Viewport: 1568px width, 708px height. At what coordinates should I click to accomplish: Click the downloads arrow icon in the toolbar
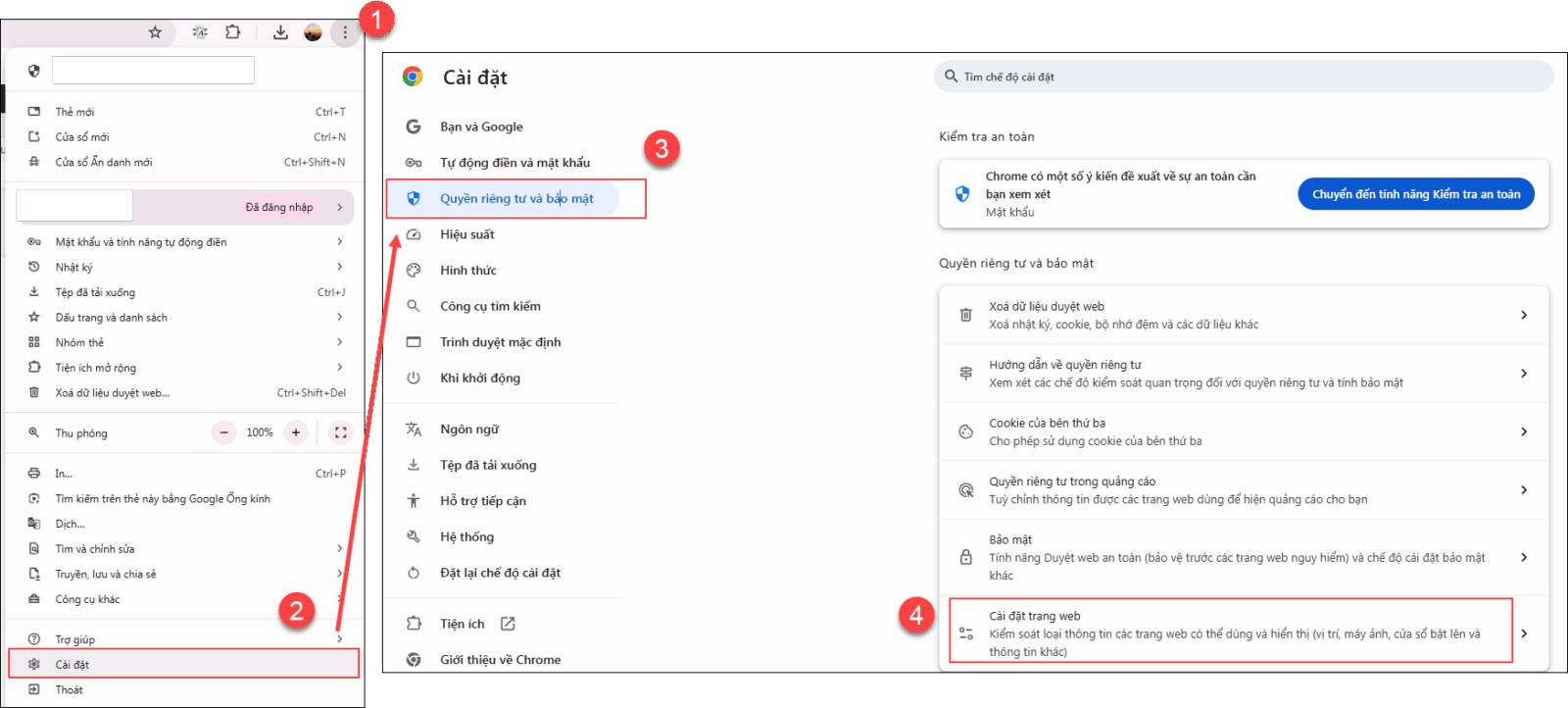point(280,32)
